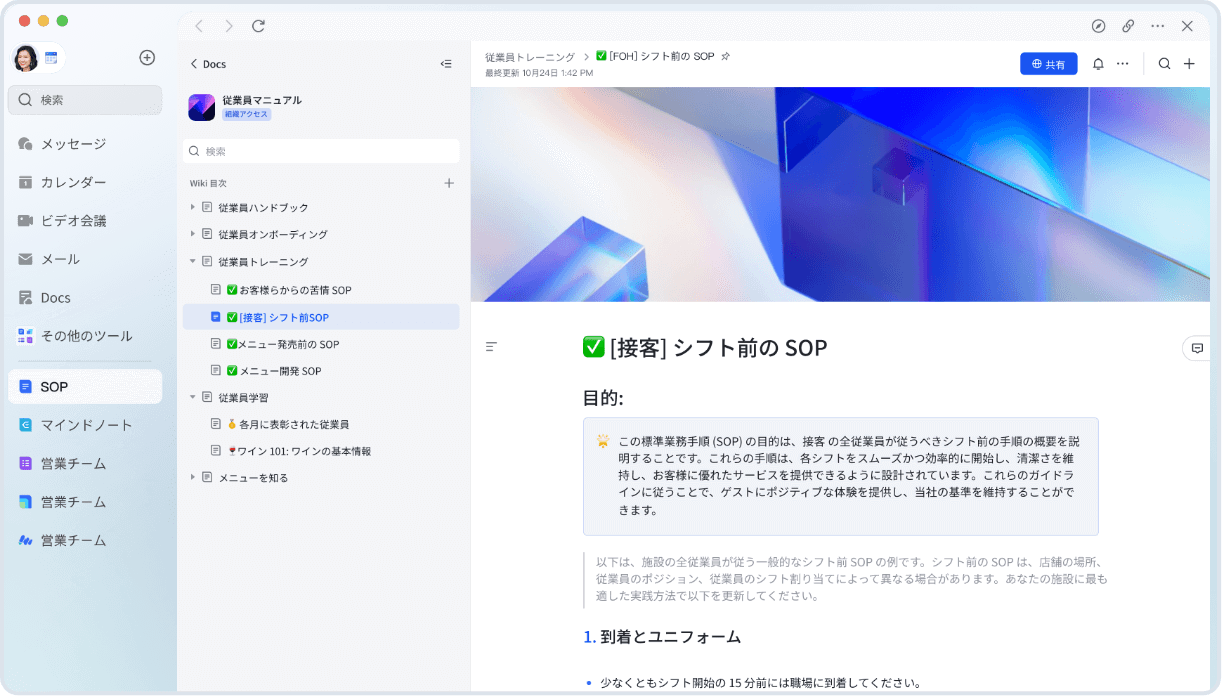Expand the メニューを知る tree node
Image resolution: width=1222 pixels, height=696 pixels.
click(x=193, y=478)
